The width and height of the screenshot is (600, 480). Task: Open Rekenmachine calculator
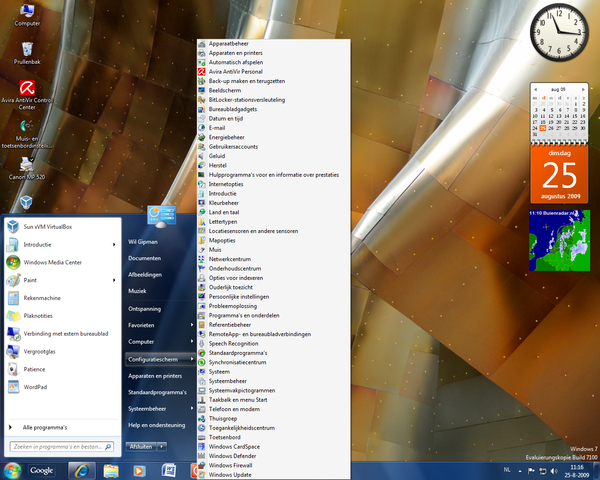[x=62, y=298]
